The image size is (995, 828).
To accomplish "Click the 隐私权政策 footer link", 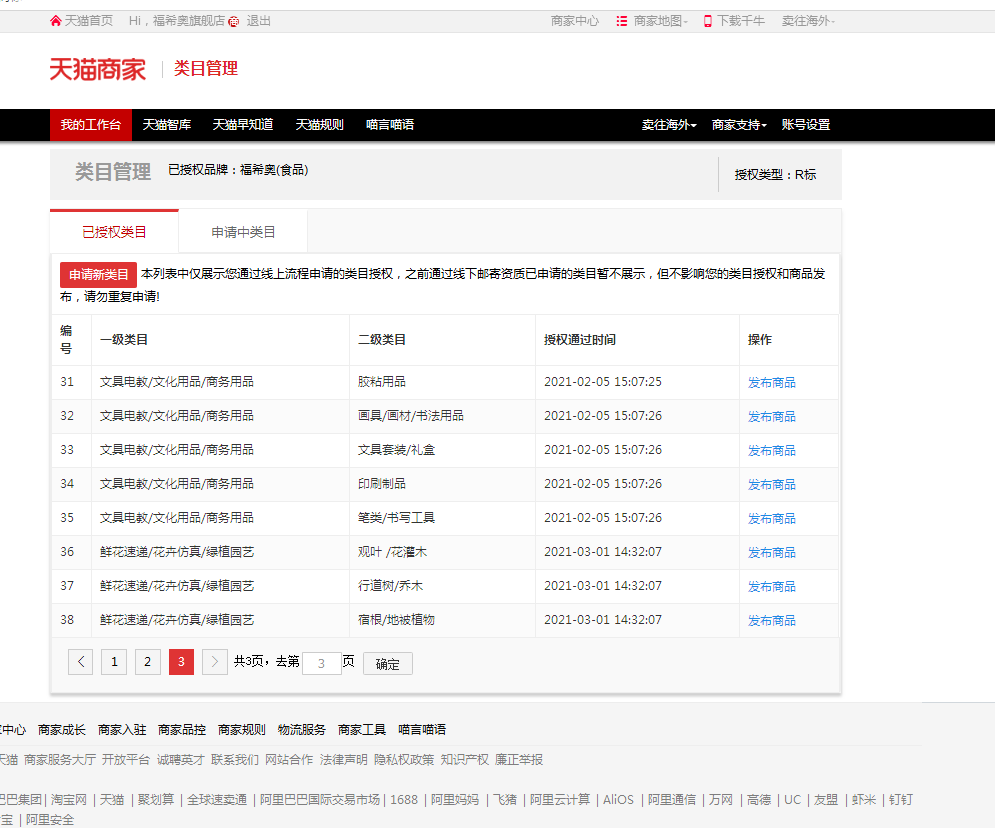I will (x=404, y=759).
